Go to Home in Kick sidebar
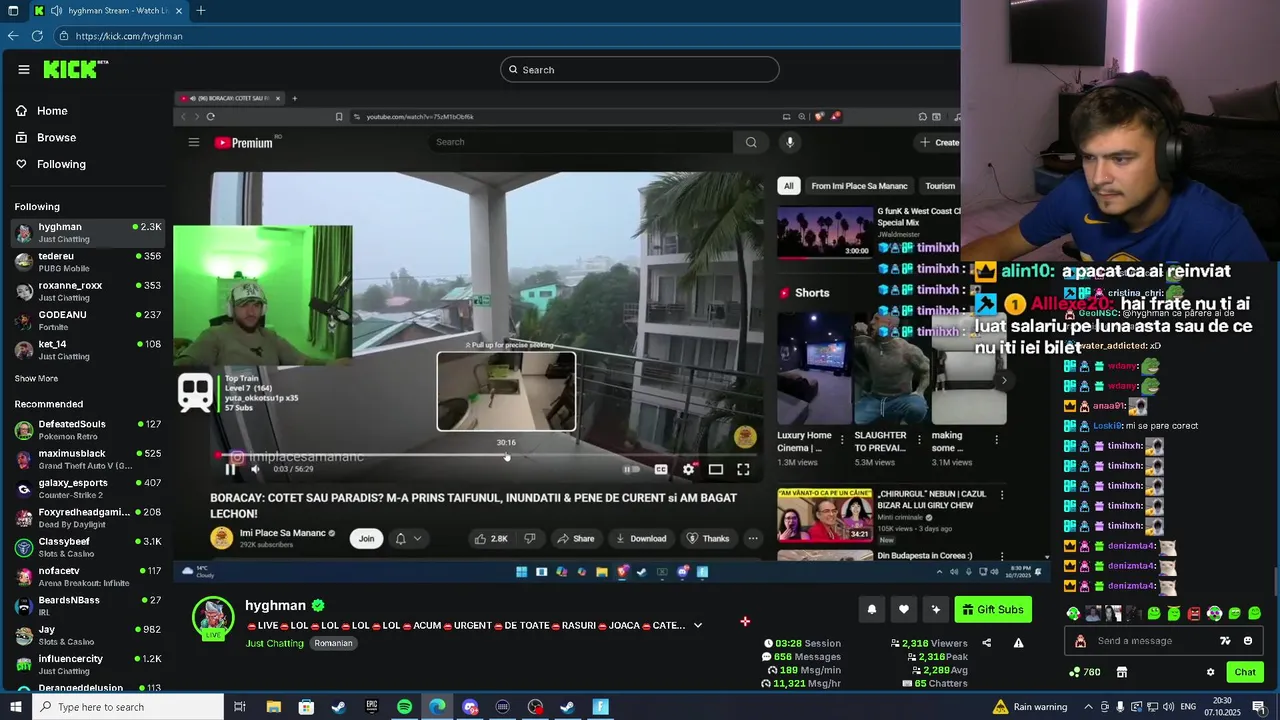This screenshot has width=1280, height=720. tap(52, 111)
